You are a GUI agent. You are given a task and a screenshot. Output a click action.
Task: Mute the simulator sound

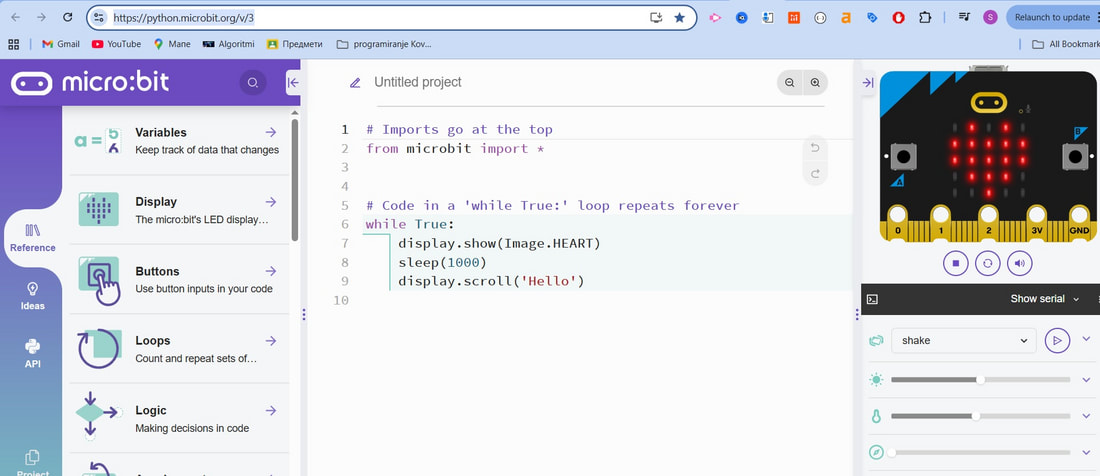1019,264
